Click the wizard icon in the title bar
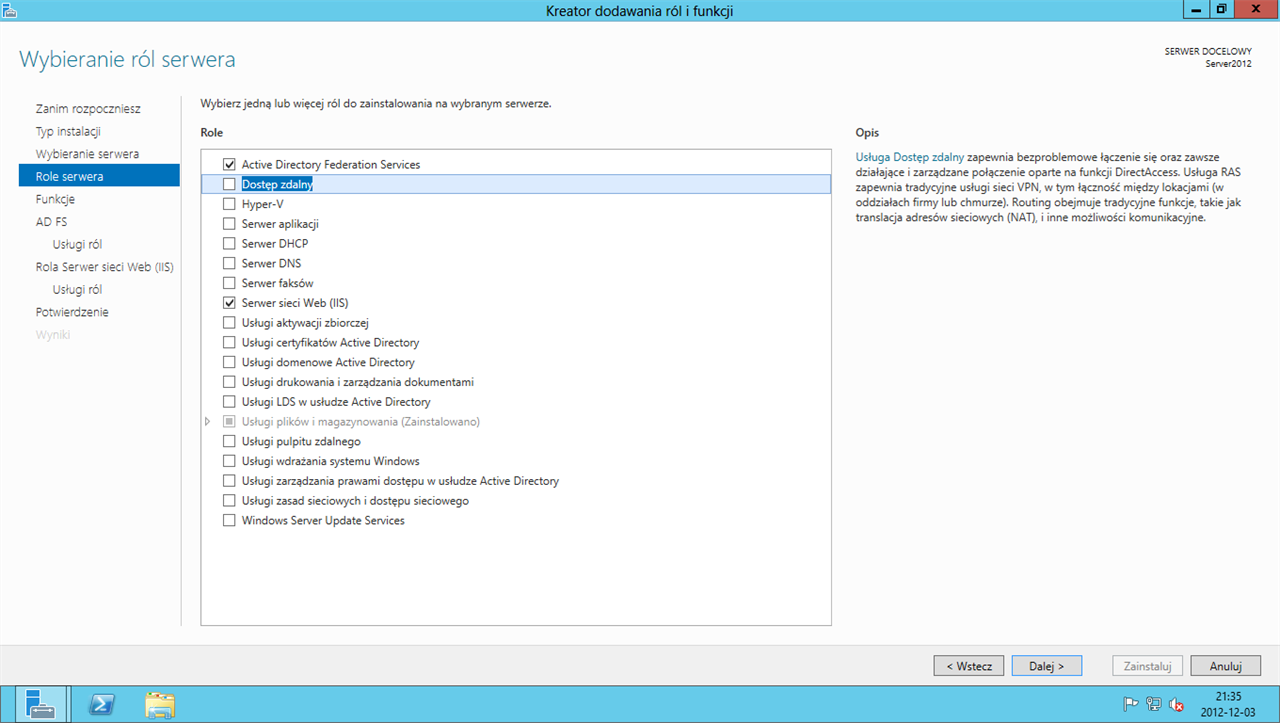Image resolution: width=1280 pixels, height=723 pixels. 9,9
